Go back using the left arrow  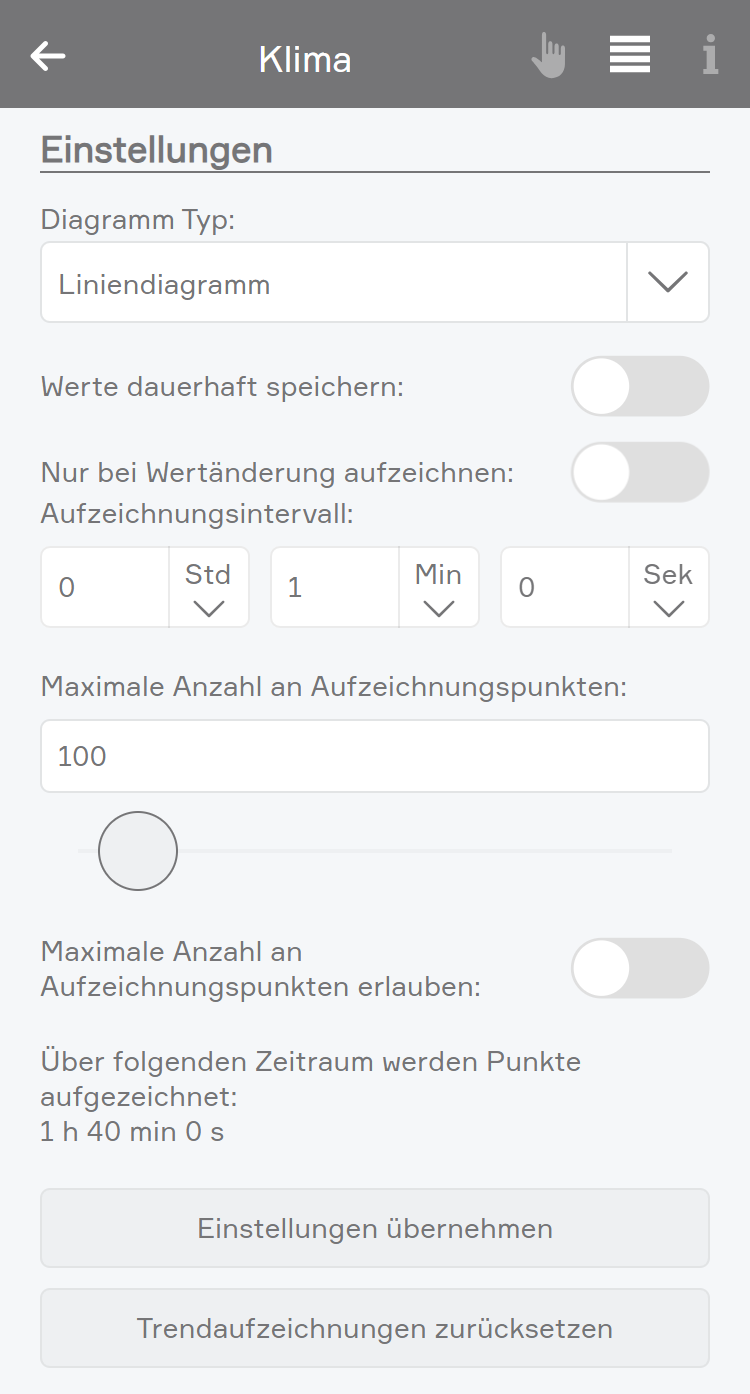coord(48,56)
